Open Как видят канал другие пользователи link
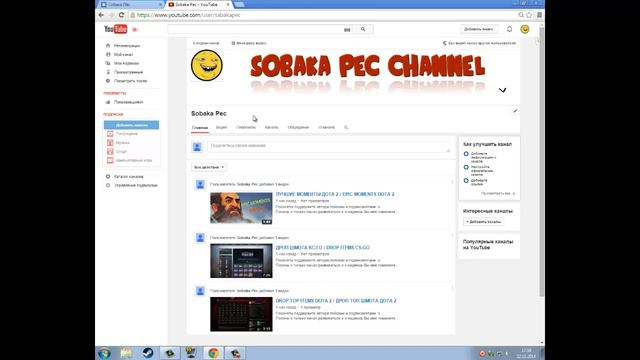640x360 pixels. pyautogui.click(x=480, y=43)
